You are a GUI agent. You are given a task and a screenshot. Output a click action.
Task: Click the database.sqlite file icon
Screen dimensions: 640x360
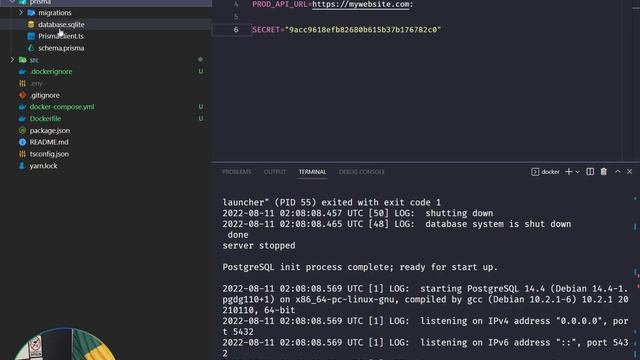(x=31, y=24)
